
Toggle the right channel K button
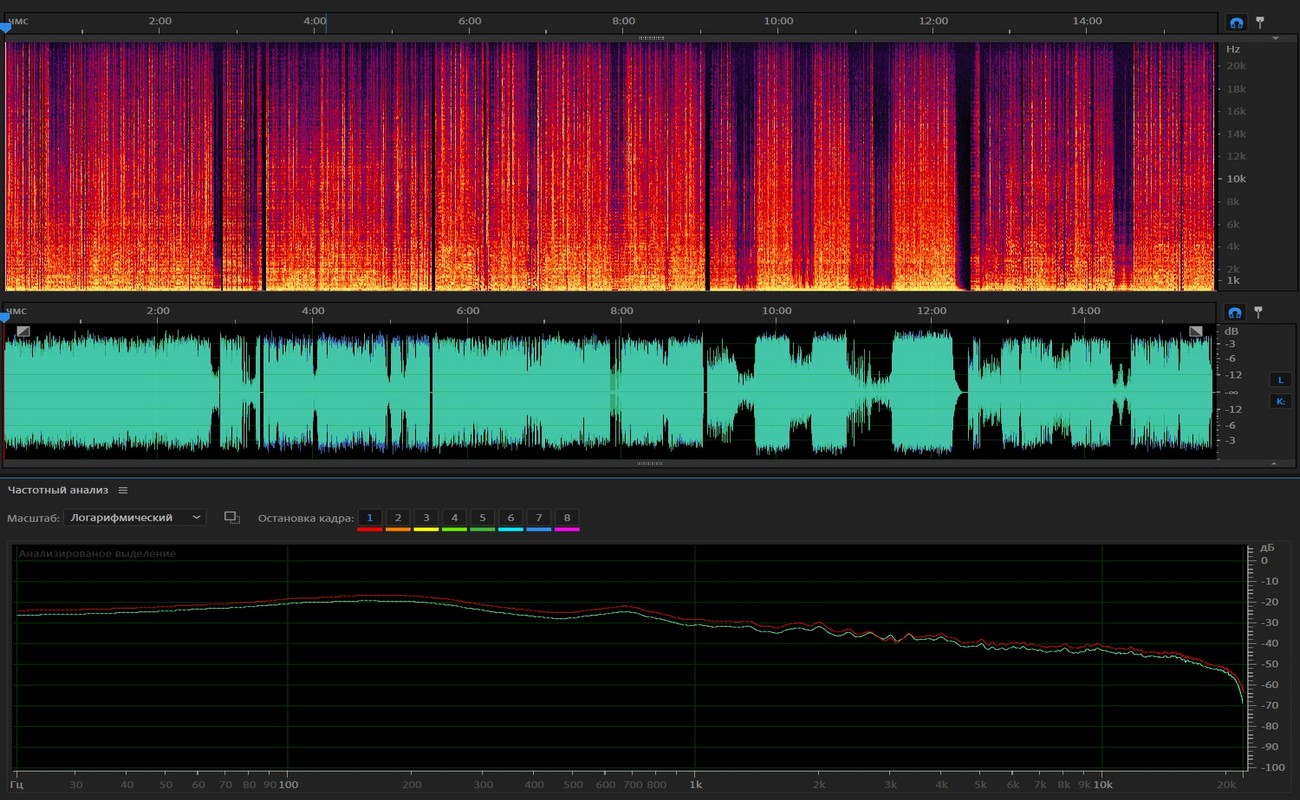point(1280,401)
